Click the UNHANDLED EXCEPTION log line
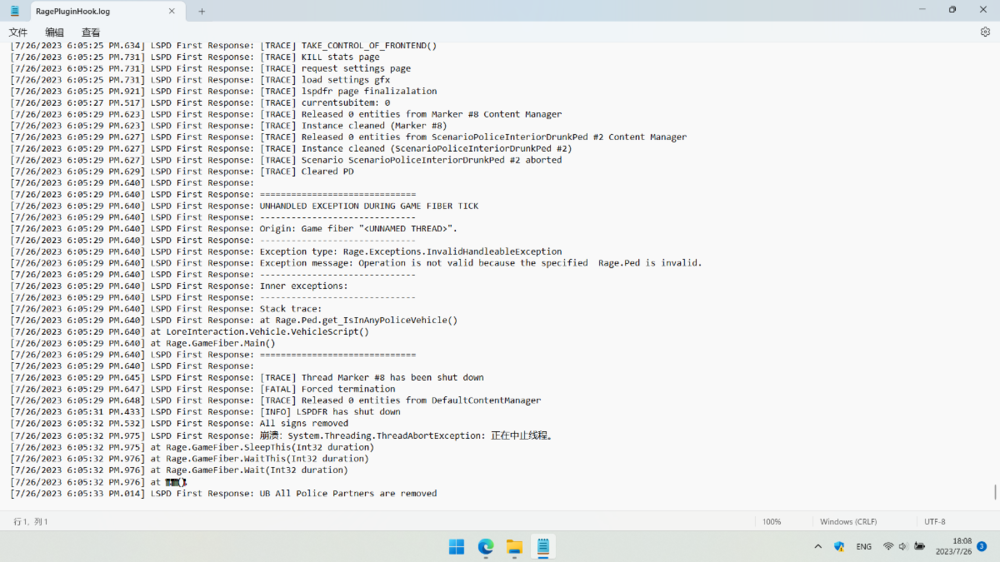Viewport: 1000px width, 562px height. 368,206
